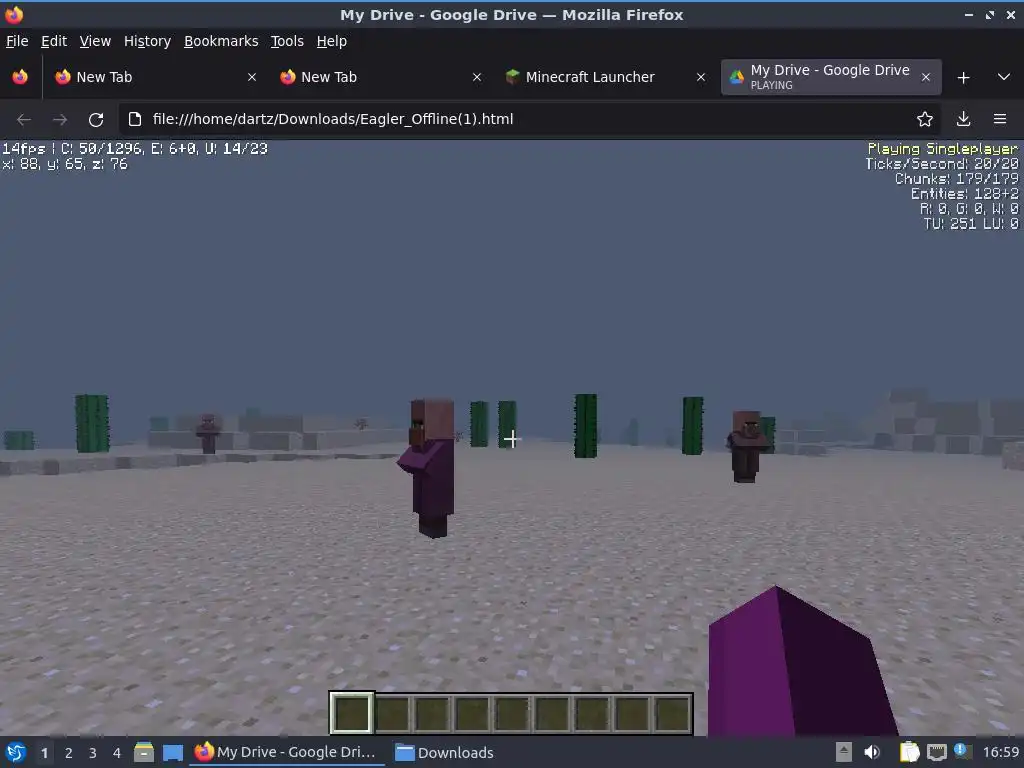Switch to the Minecraft Launcher tab
This screenshot has height=768, width=1024.
[x=605, y=77]
